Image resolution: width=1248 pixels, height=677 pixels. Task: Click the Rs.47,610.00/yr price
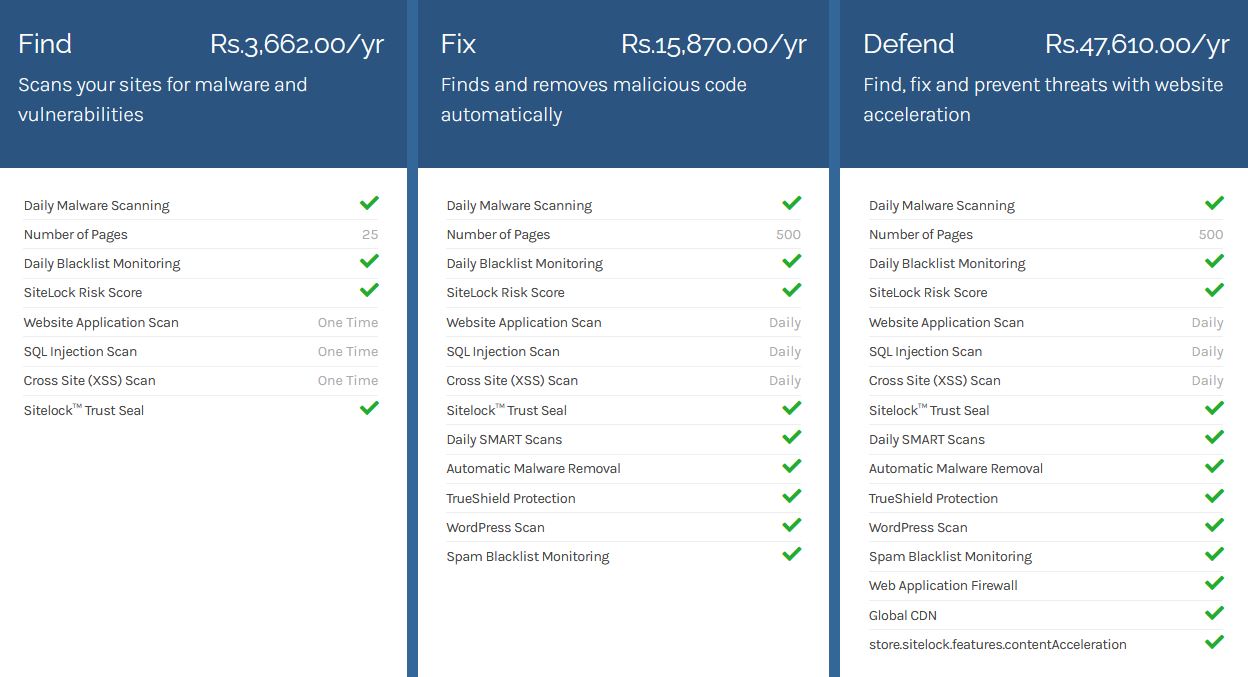(x=1137, y=45)
